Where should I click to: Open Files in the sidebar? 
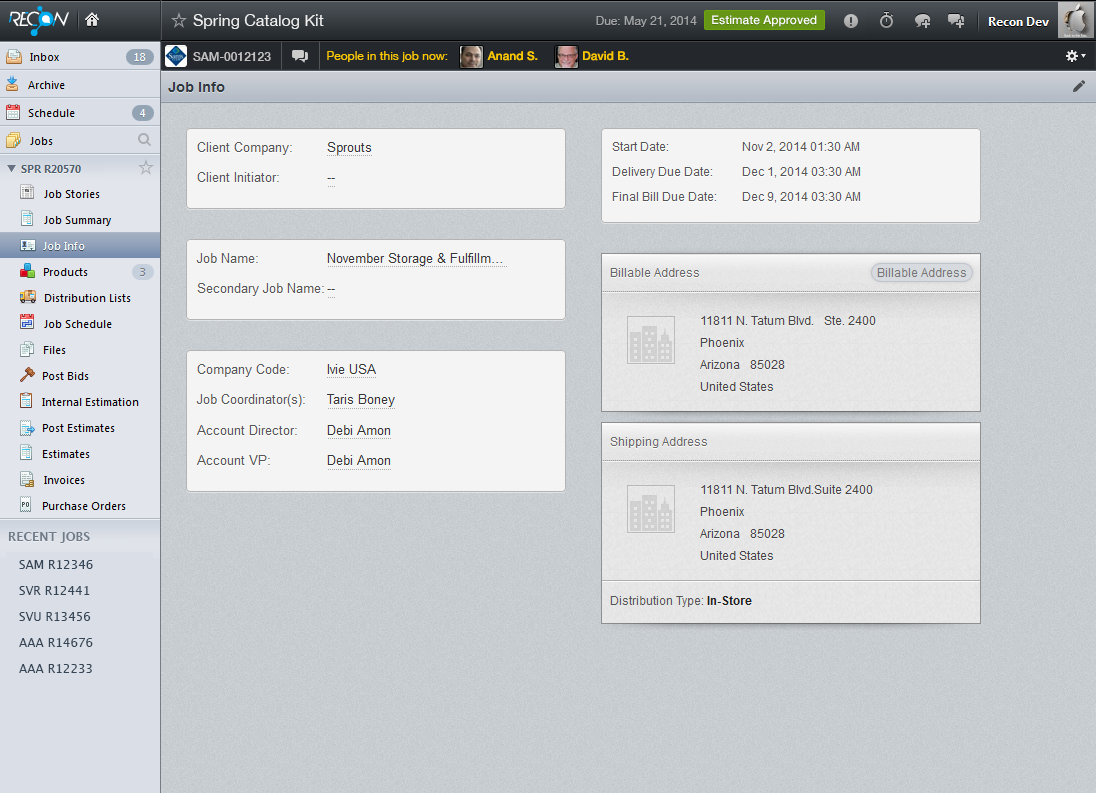tap(80, 350)
